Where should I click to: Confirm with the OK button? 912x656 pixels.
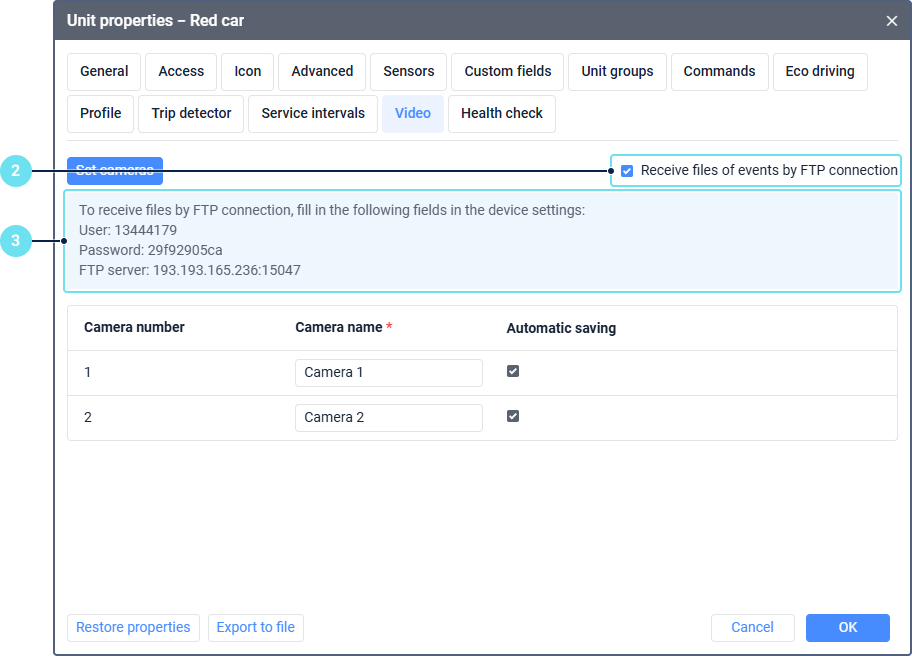847,628
